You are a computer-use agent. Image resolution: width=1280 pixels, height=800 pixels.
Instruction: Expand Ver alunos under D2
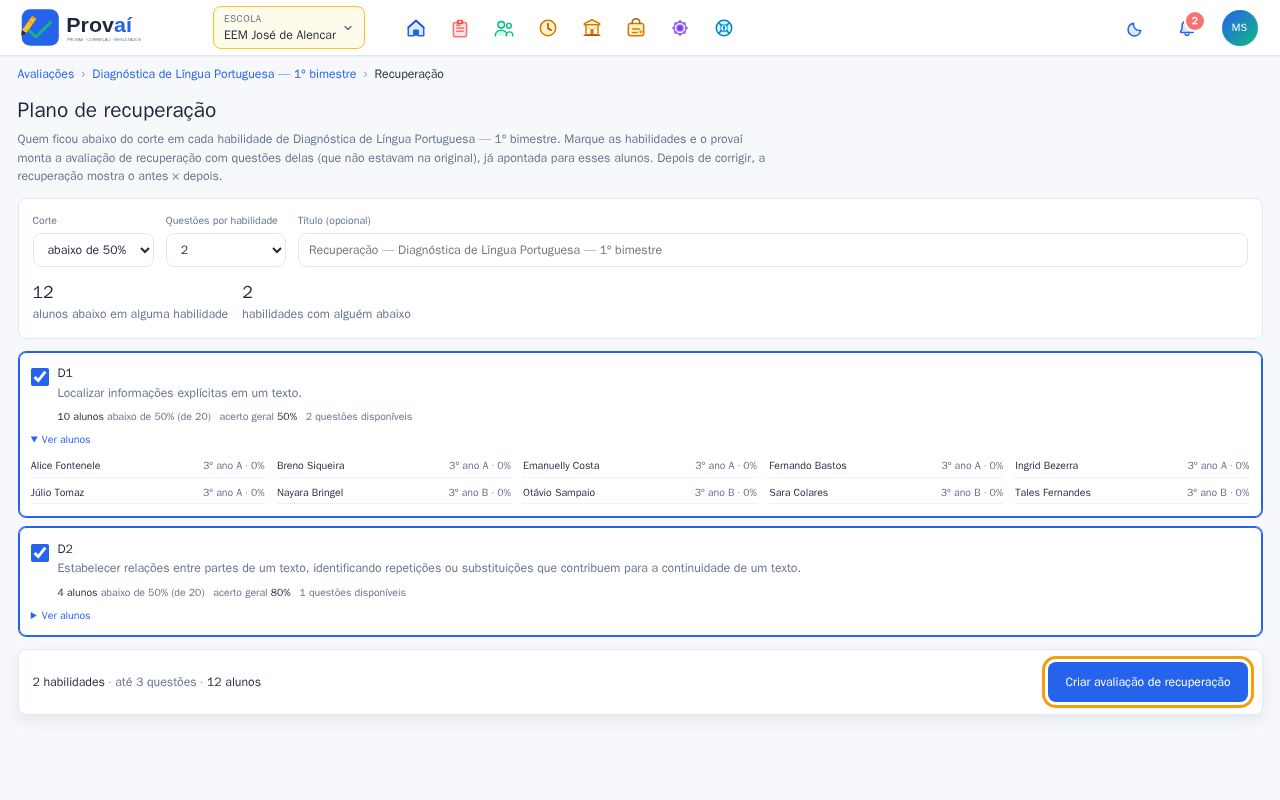tap(61, 616)
